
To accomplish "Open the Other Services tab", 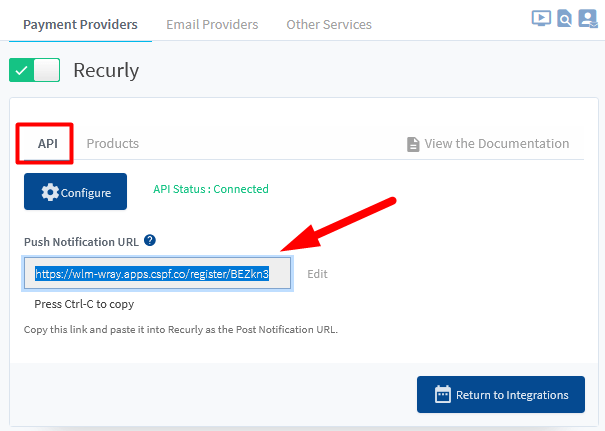I will click(x=329, y=24).
